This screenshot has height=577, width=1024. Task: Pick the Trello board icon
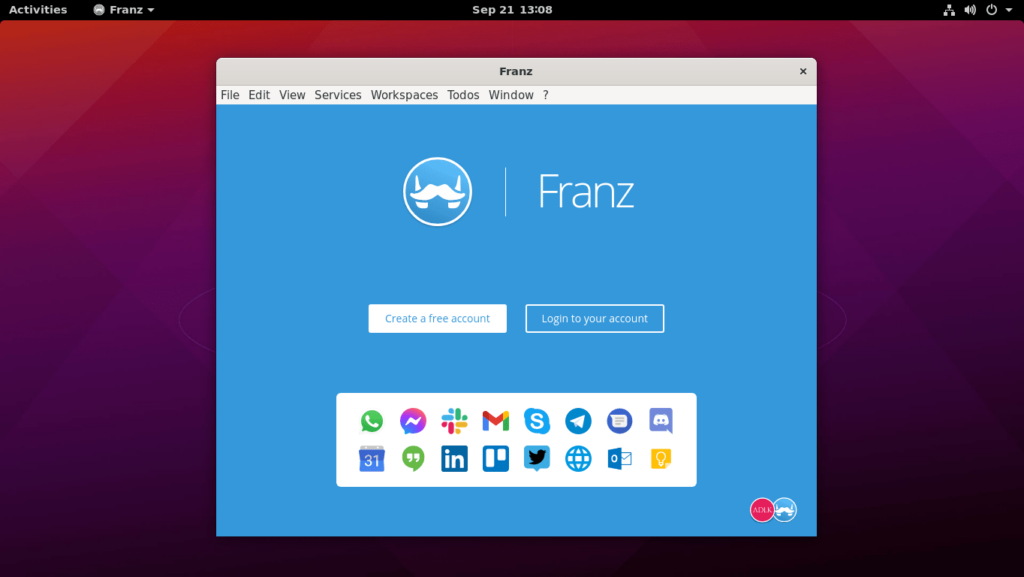click(x=496, y=459)
